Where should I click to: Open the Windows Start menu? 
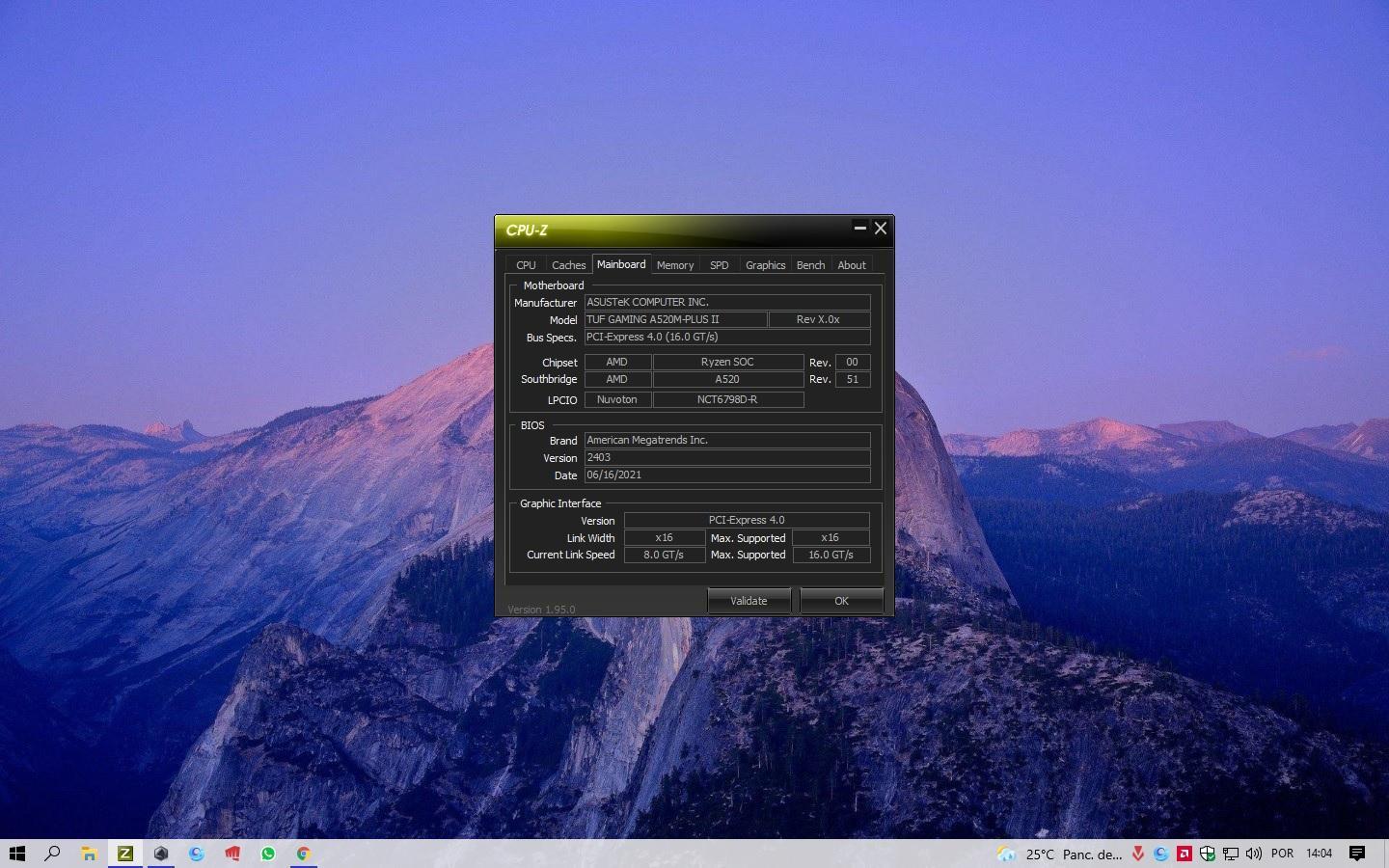point(16,854)
